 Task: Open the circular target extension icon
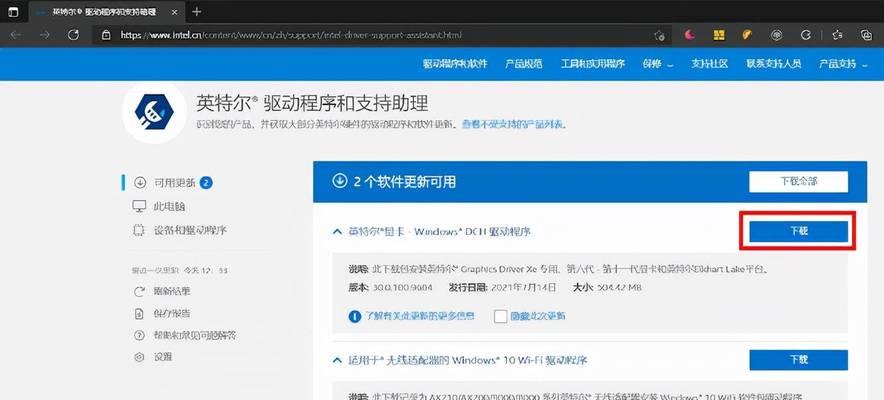pos(776,35)
